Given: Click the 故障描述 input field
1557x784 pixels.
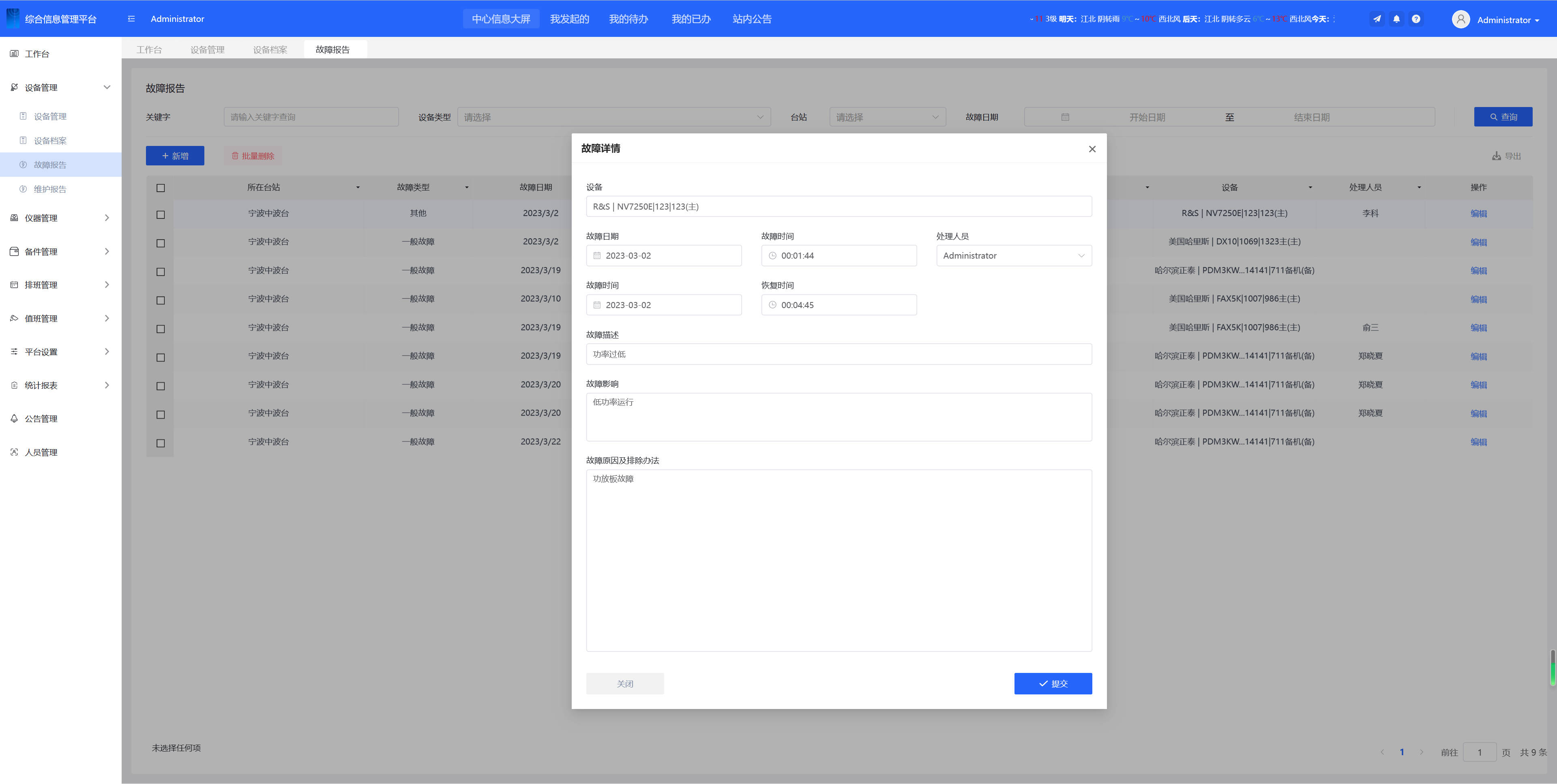Looking at the screenshot, I should 839,354.
